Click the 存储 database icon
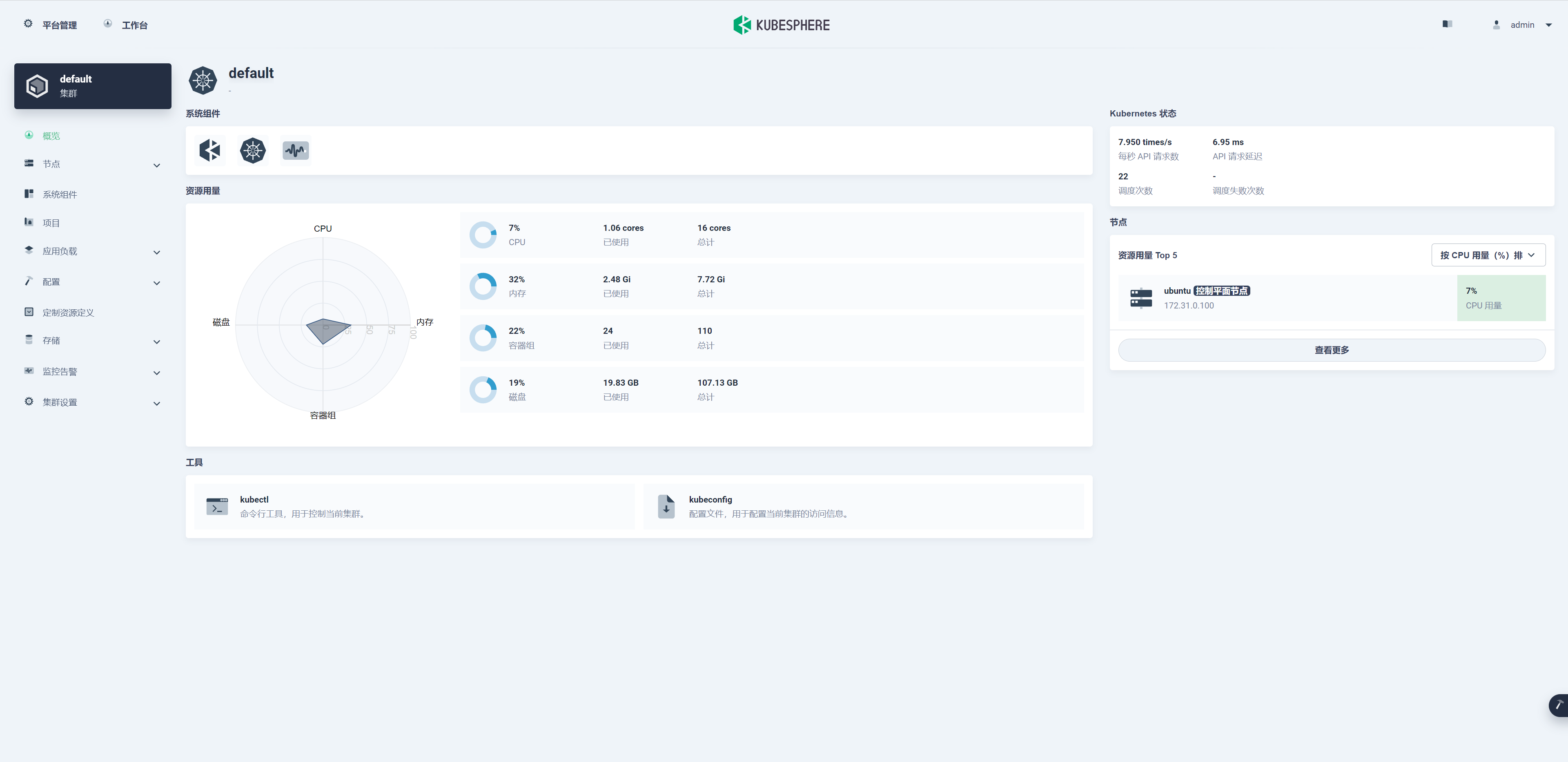 tap(29, 340)
